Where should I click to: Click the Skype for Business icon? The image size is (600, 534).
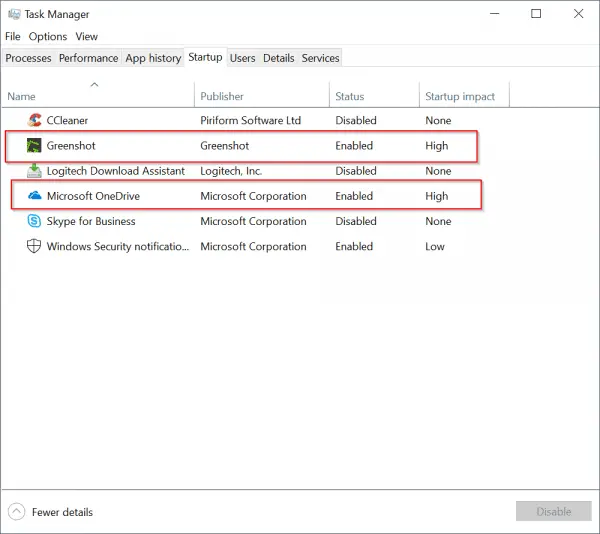click(x=34, y=221)
